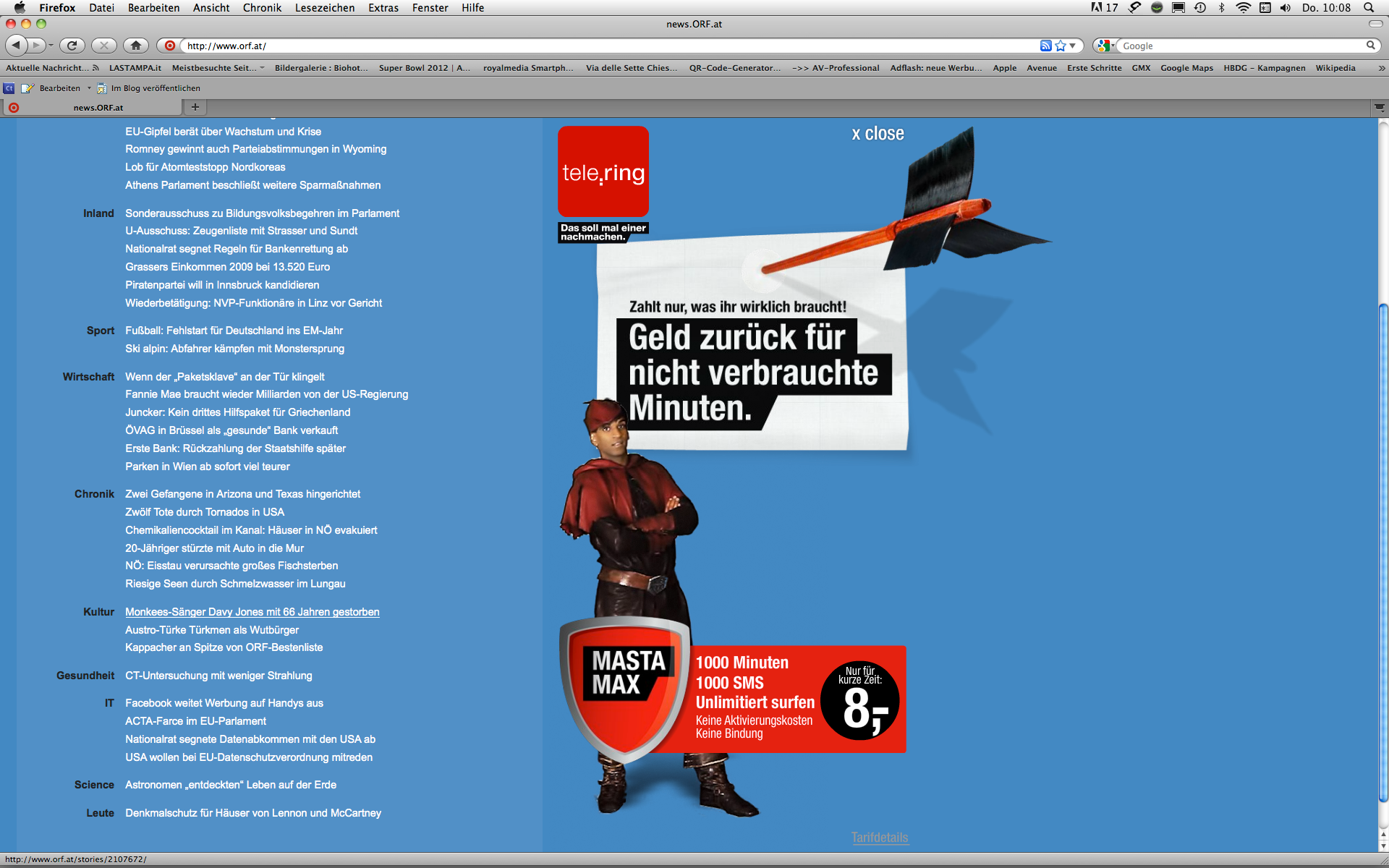
Task: Open 'EU-Gipfel berät über Wachstum und Krise'
Action: point(224,132)
